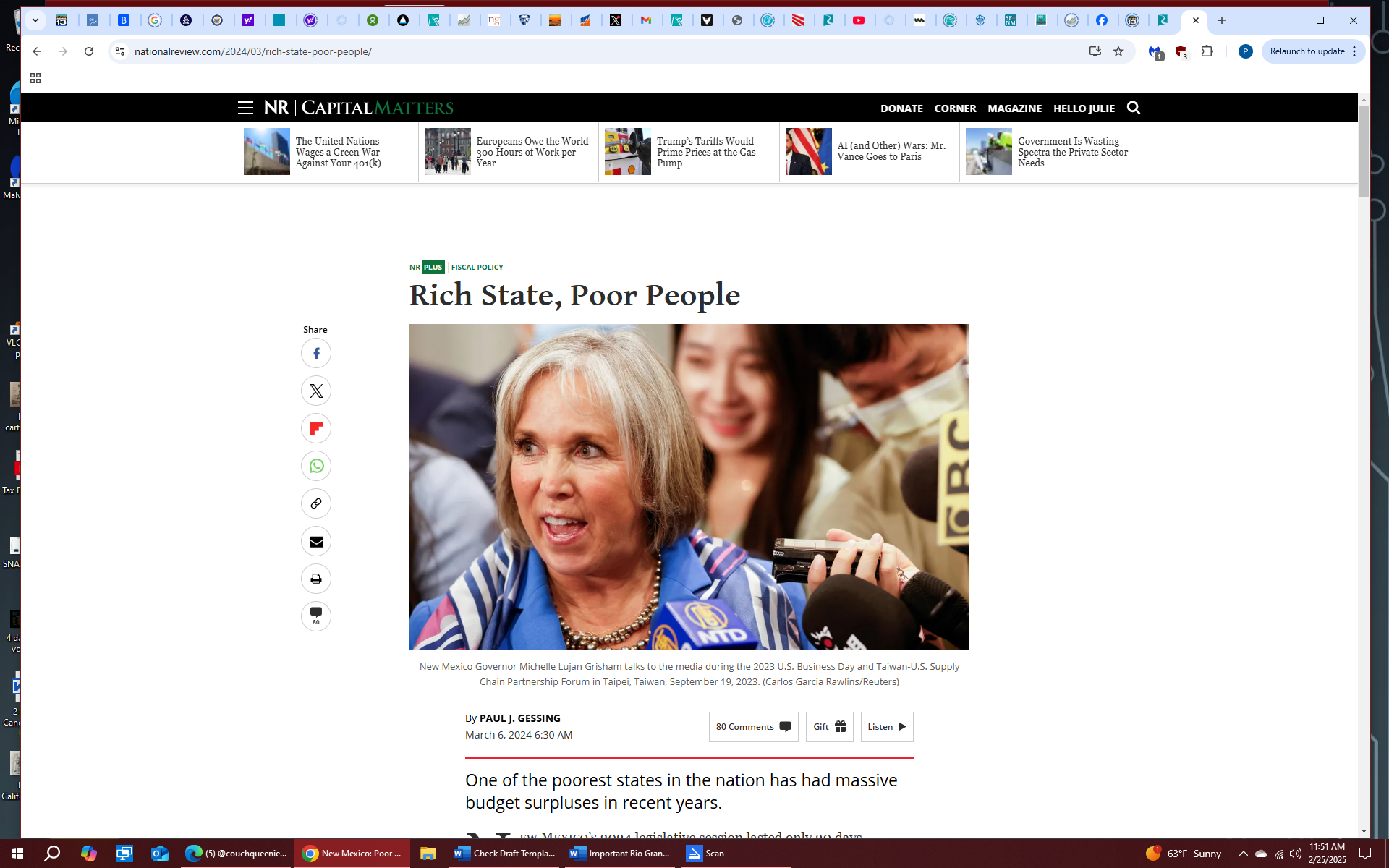Open the hamburger navigation menu

coord(245,108)
